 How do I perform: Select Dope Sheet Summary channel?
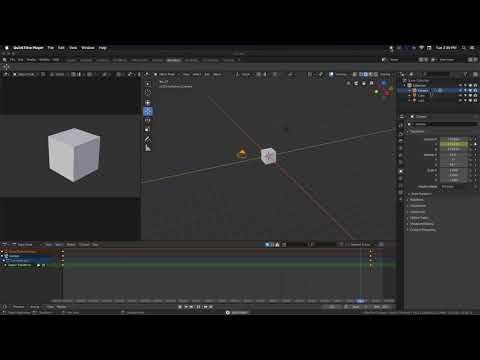coord(23,251)
